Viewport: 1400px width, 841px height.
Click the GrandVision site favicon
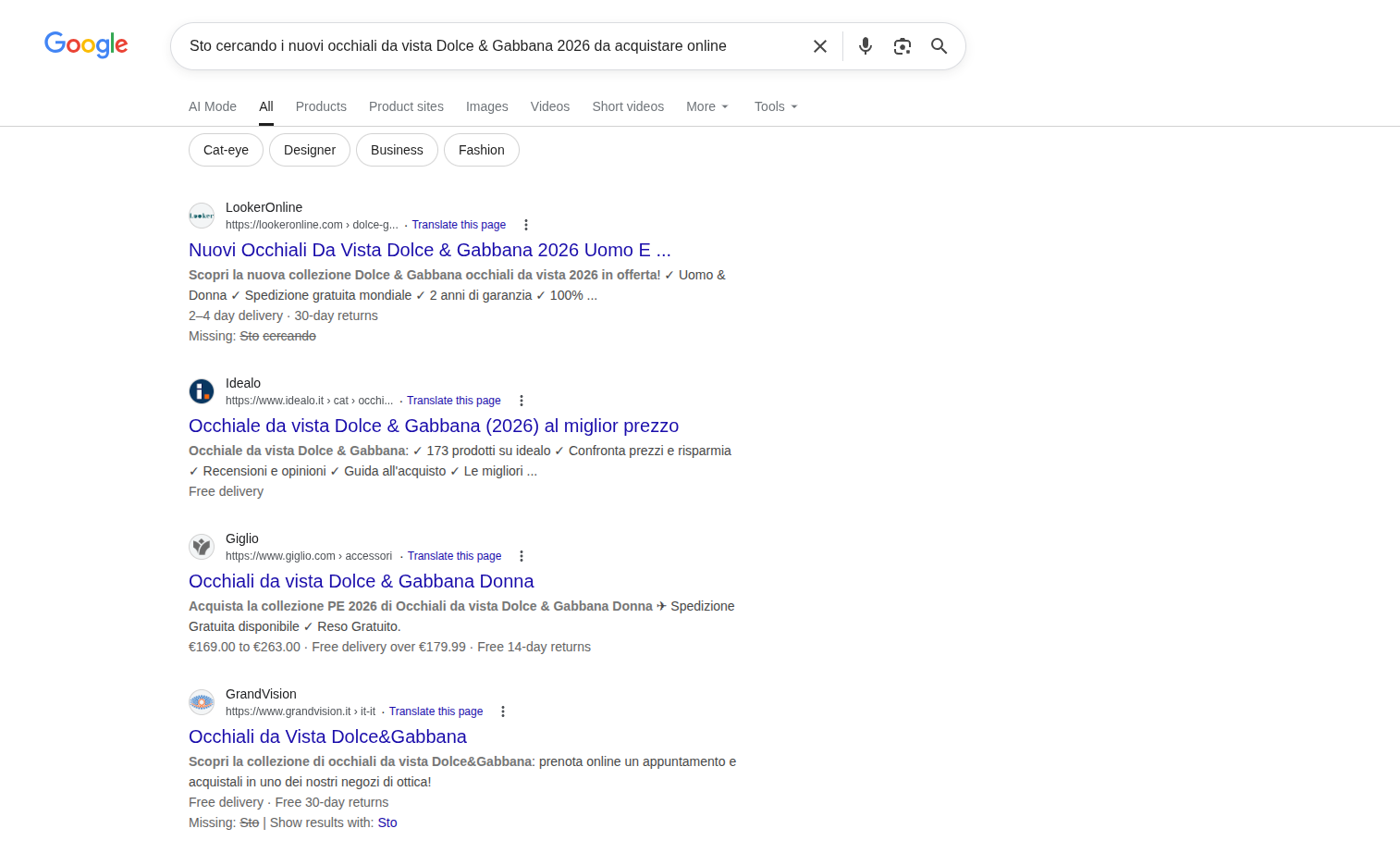(x=202, y=702)
